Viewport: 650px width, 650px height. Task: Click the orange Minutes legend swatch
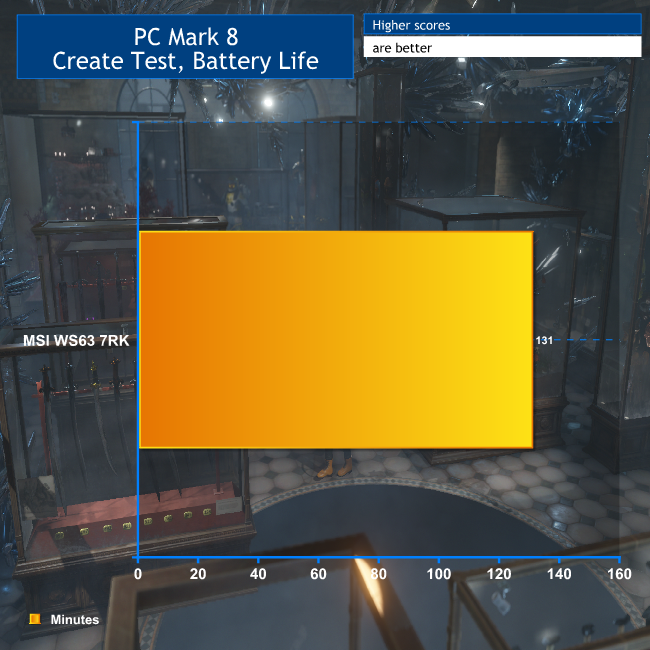(x=35, y=619)
